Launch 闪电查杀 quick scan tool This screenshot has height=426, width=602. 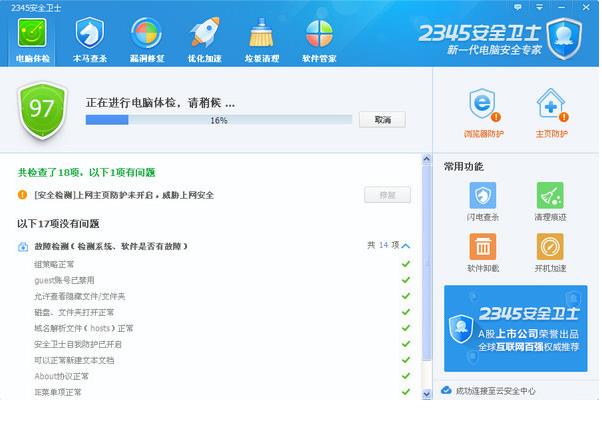click(483, 200)
